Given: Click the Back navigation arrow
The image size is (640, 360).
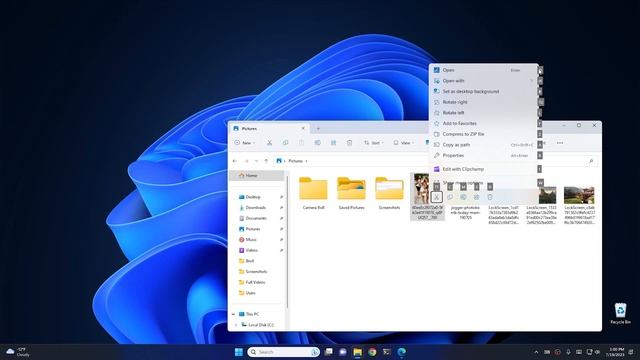Looking at the screenshot, I should click(235, 161).
